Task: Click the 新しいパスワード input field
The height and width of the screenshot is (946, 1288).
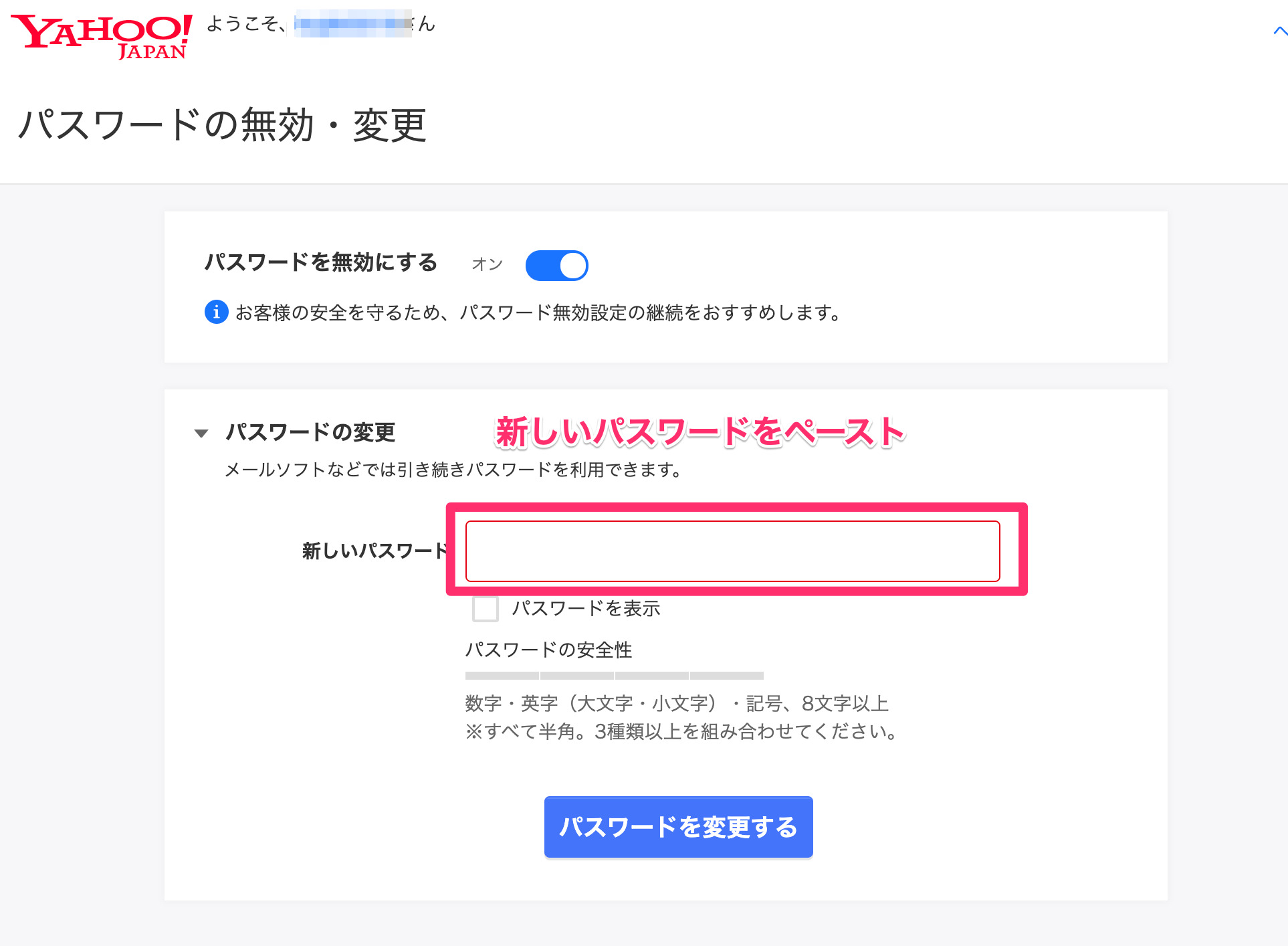Action: tap(733, 551)
